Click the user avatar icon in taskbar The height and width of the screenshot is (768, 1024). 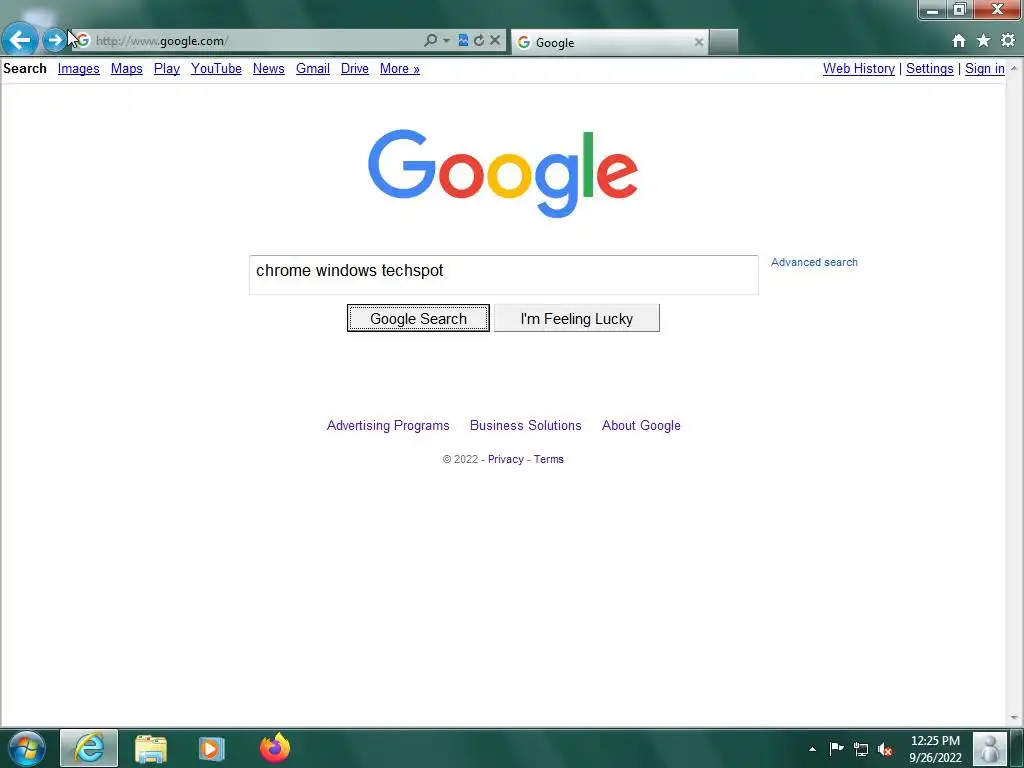coord(989,748)
